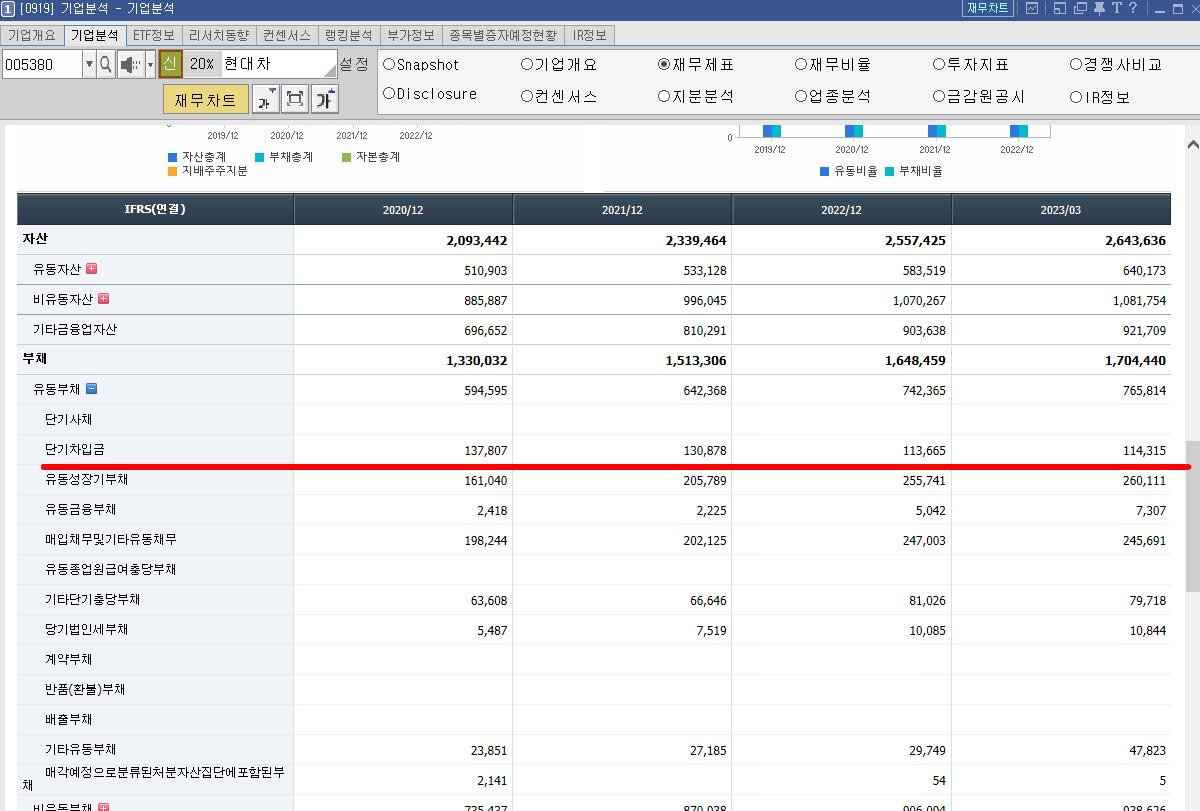Click the stock search magnifier icon
This screenshot has height=811, width=1200.
(x=106, y=64)
